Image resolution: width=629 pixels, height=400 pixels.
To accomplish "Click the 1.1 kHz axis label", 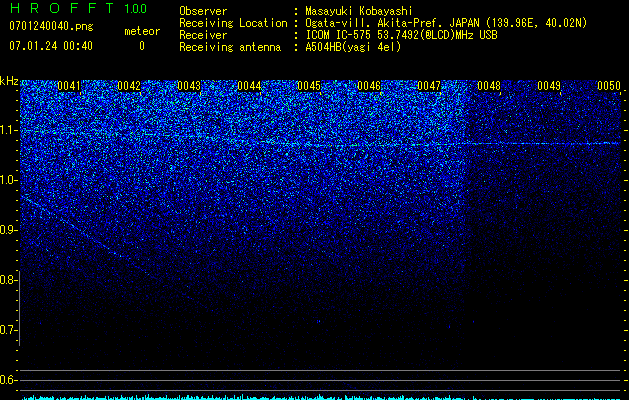I will pos(9,130).
